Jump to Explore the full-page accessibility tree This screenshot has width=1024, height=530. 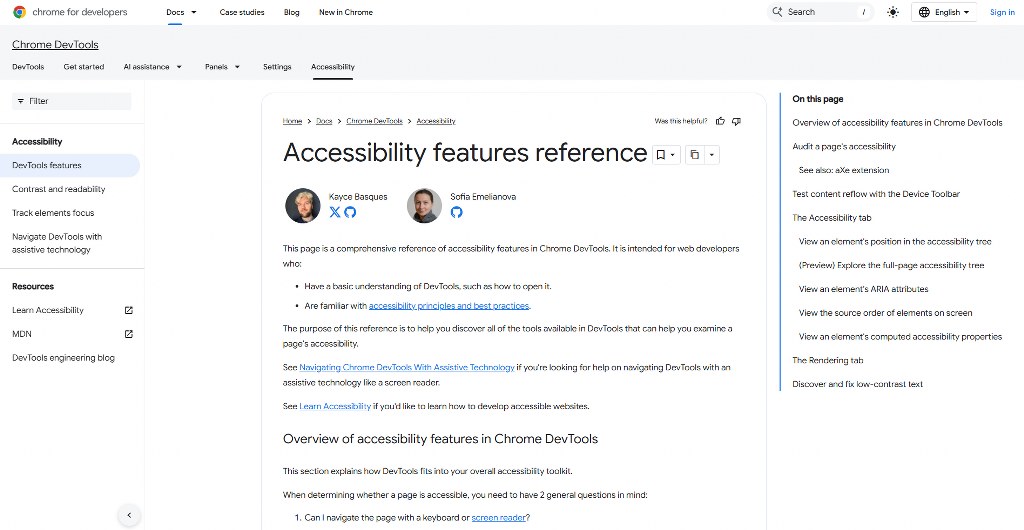891,265
